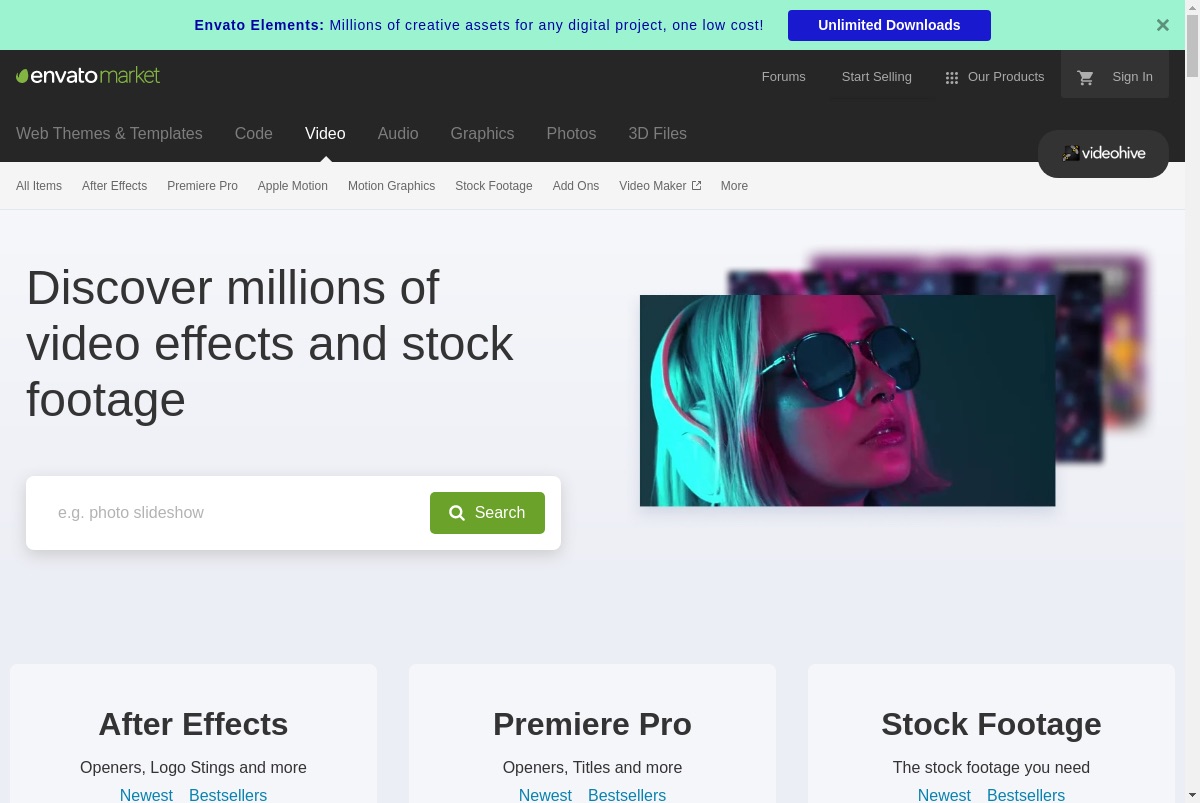Click the Unlimited Downloads button
Screen dimensions: 1200x803
point(889,25)
